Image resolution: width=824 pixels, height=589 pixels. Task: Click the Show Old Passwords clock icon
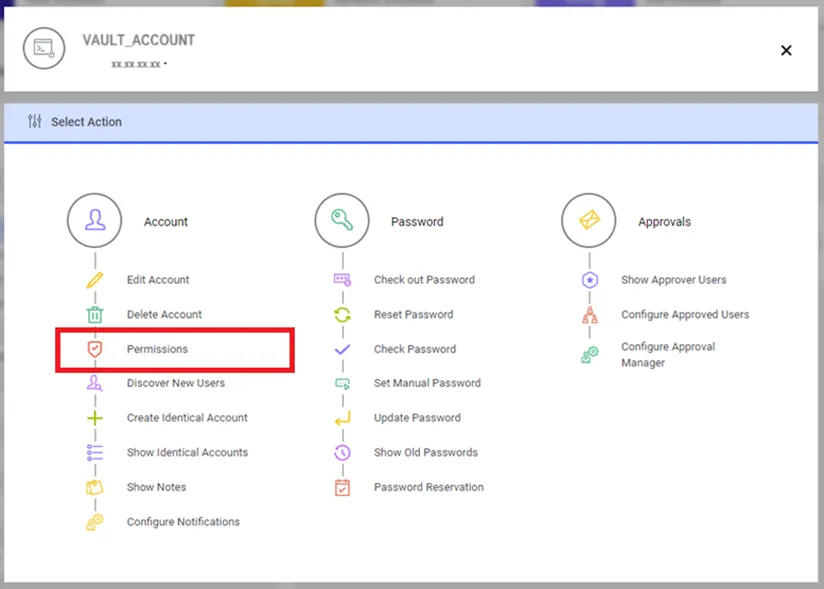tap(342, 452)
